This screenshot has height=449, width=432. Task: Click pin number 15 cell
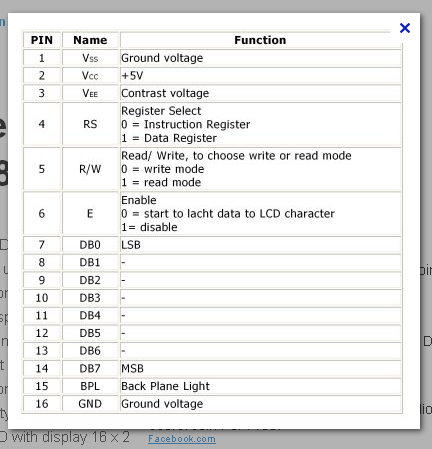point(42,386)
